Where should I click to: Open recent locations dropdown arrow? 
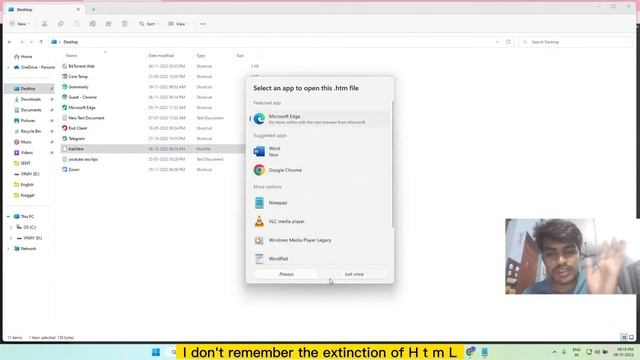(31, 42)
